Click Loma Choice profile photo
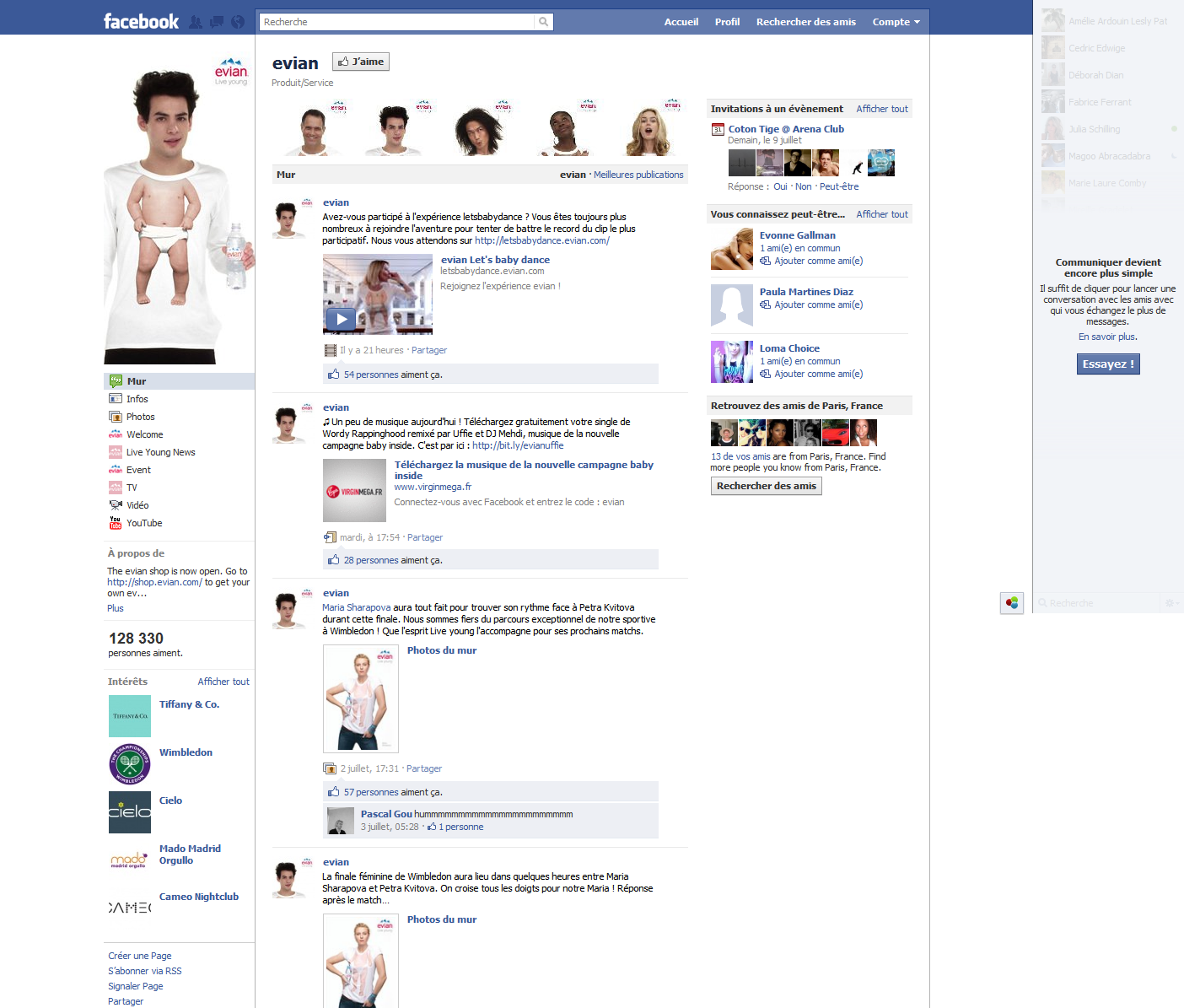The image size is (1184, 1008). (732, 362)
